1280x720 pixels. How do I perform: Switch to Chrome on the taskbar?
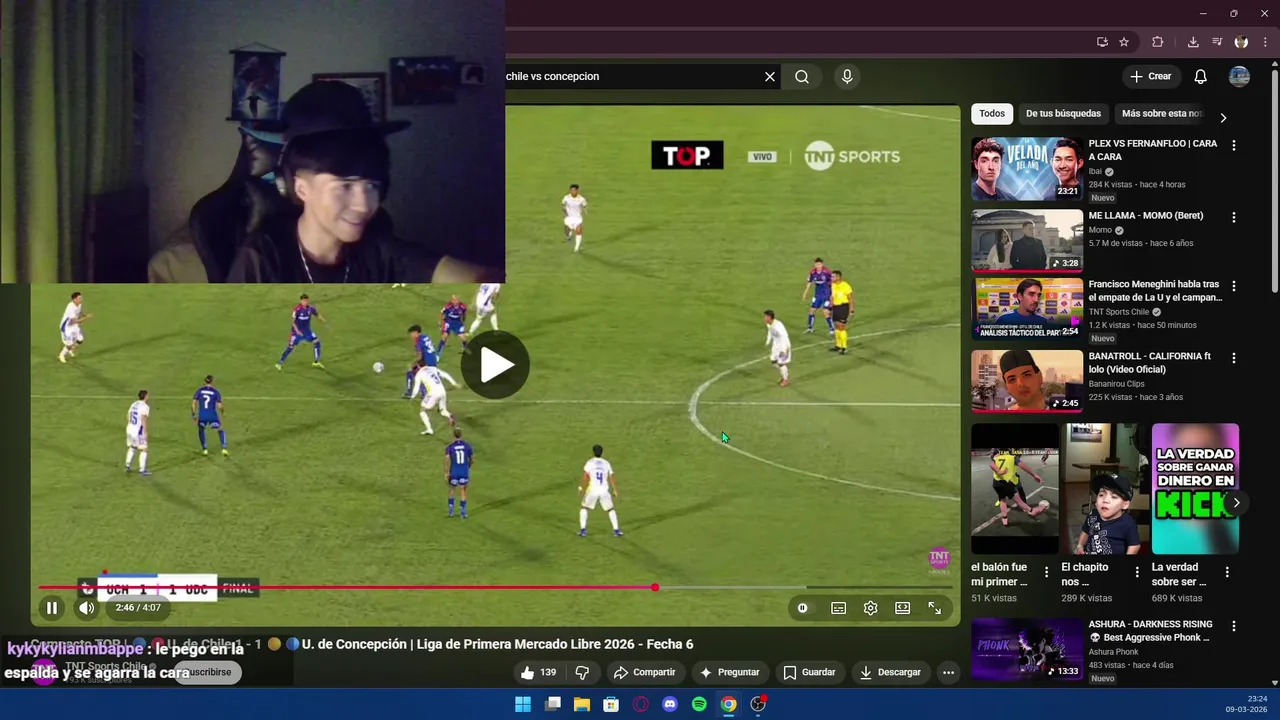[729, 704]
